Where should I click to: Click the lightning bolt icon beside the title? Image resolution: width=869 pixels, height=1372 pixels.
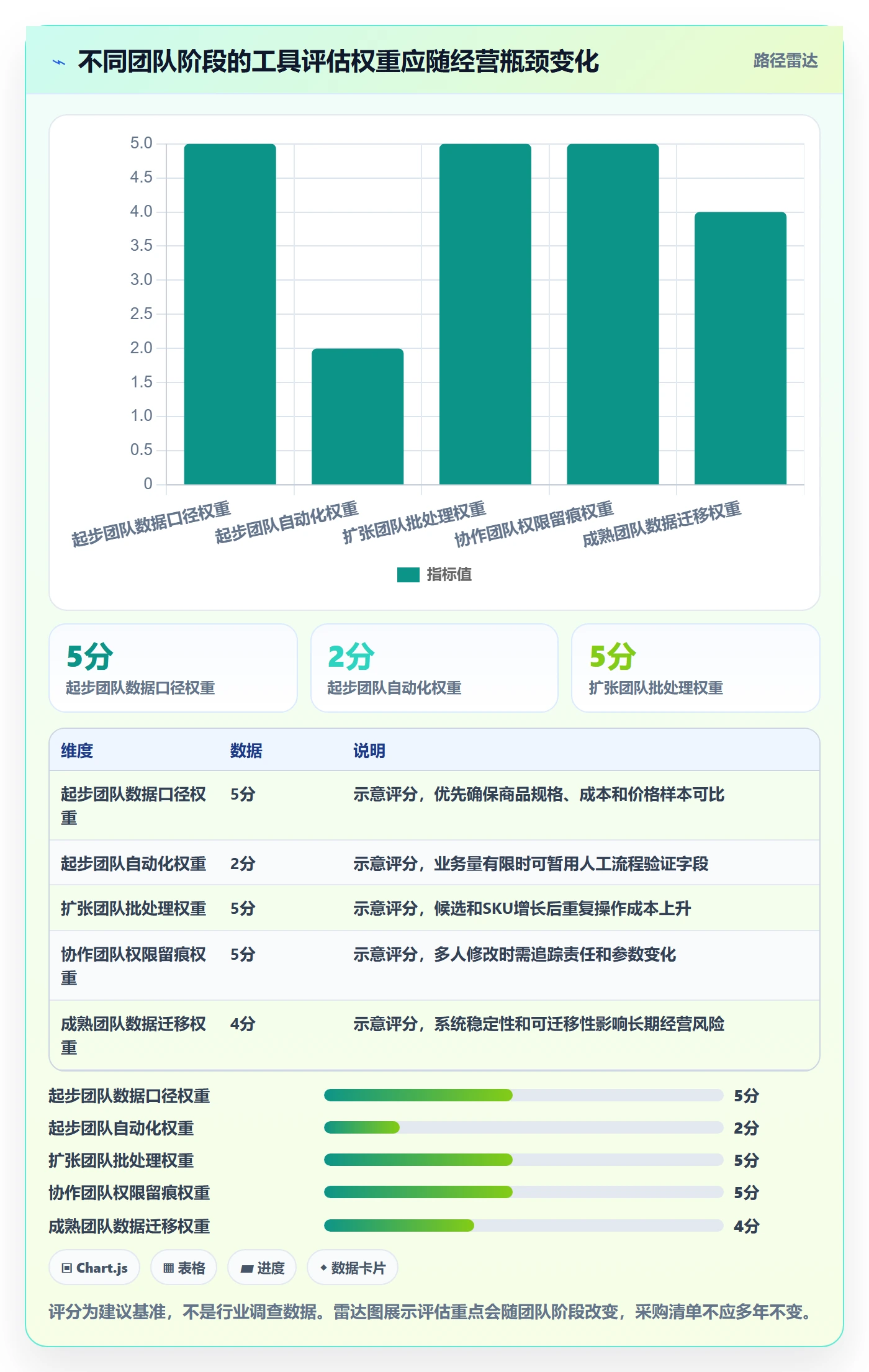click(59, 62)
